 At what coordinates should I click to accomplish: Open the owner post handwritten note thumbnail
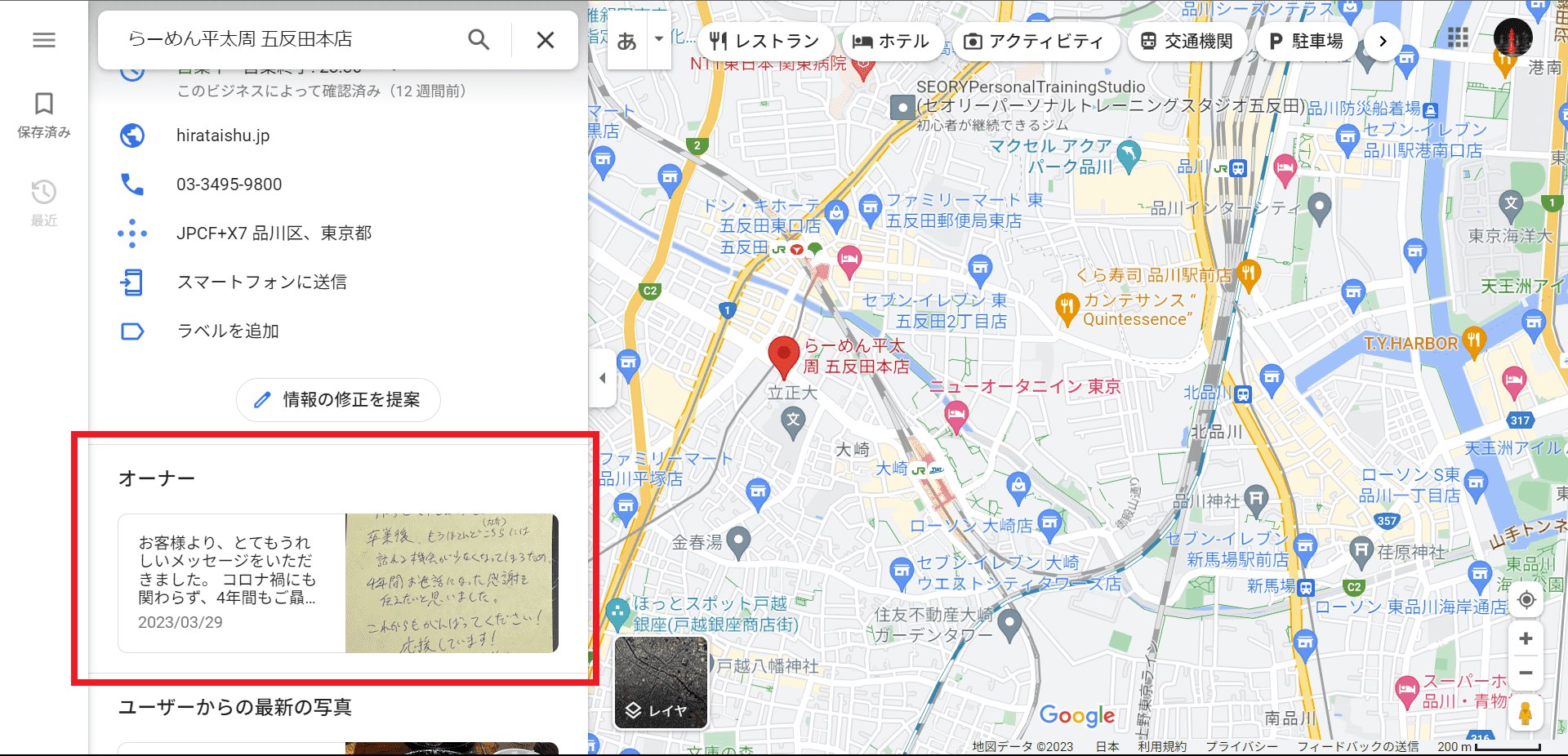click(x=452, y=583)
